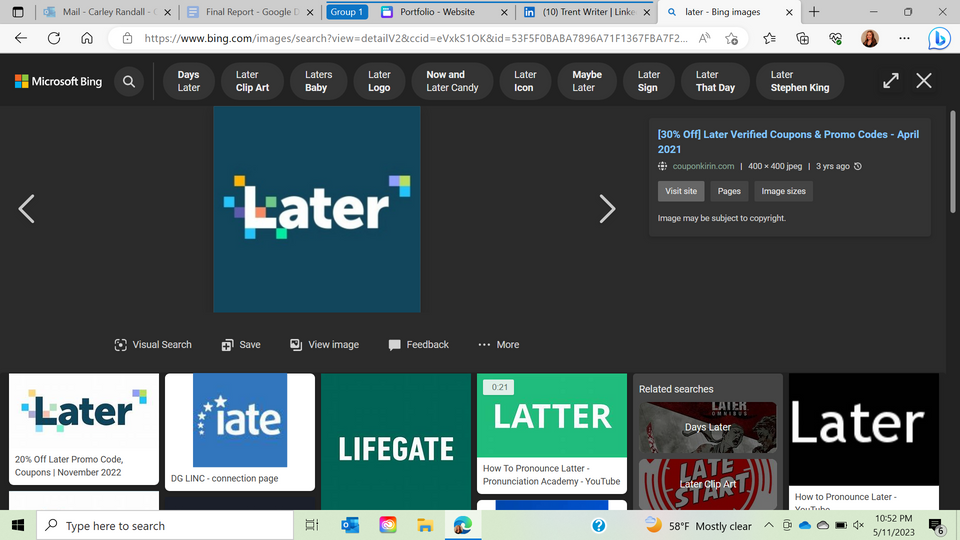This screenshot has height=540, width=960.
Task: Open Browser essentials heart icon
Action: (x=836, y=38)
